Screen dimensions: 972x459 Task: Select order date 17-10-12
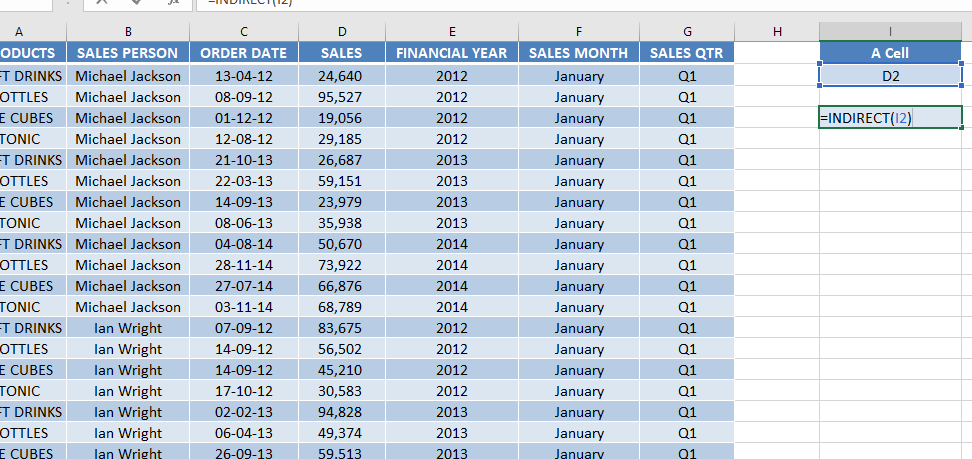click(x=244, y=391)
